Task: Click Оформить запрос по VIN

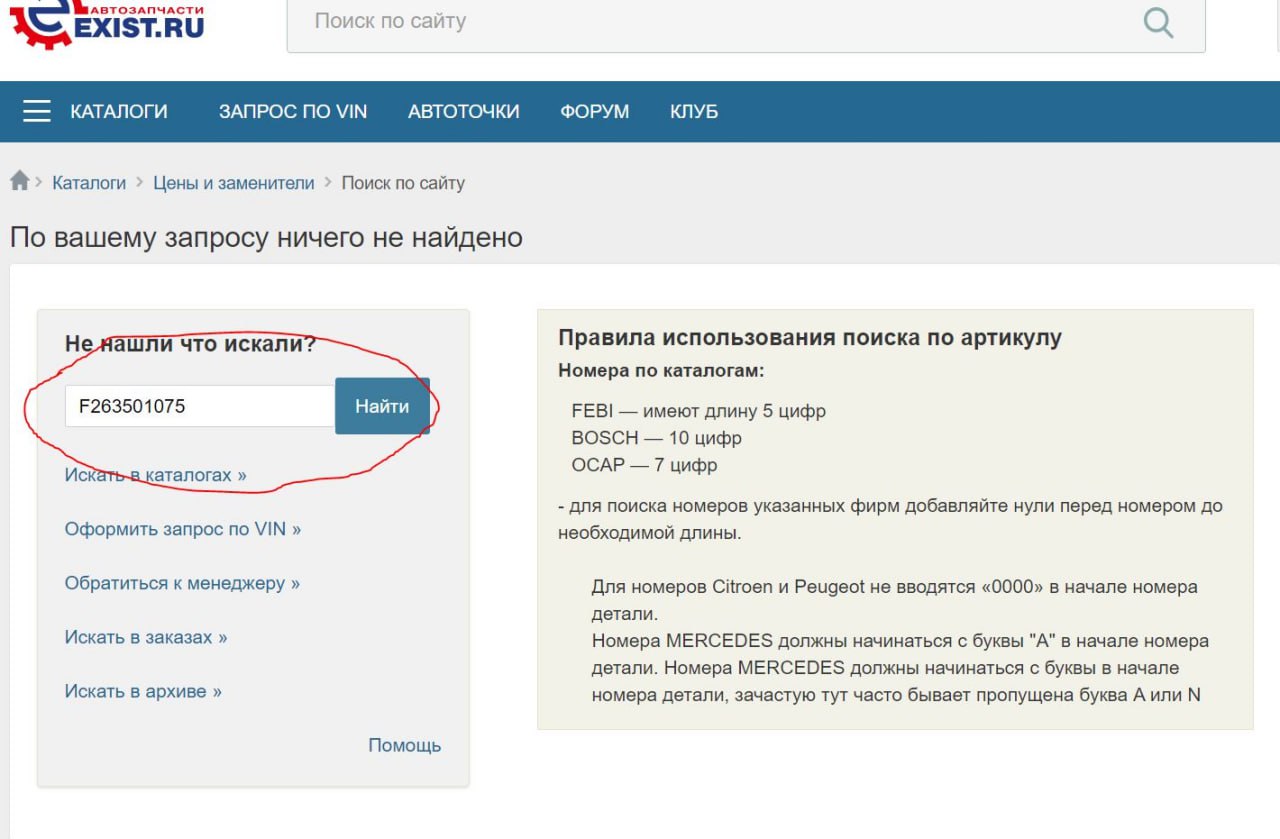Action: tap(183, 528)
